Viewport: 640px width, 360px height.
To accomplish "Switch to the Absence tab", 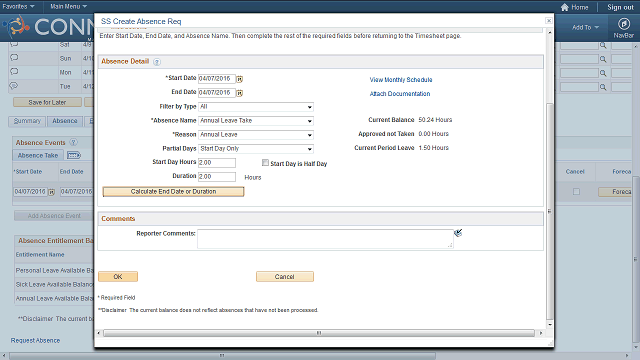I will [65, 121].
